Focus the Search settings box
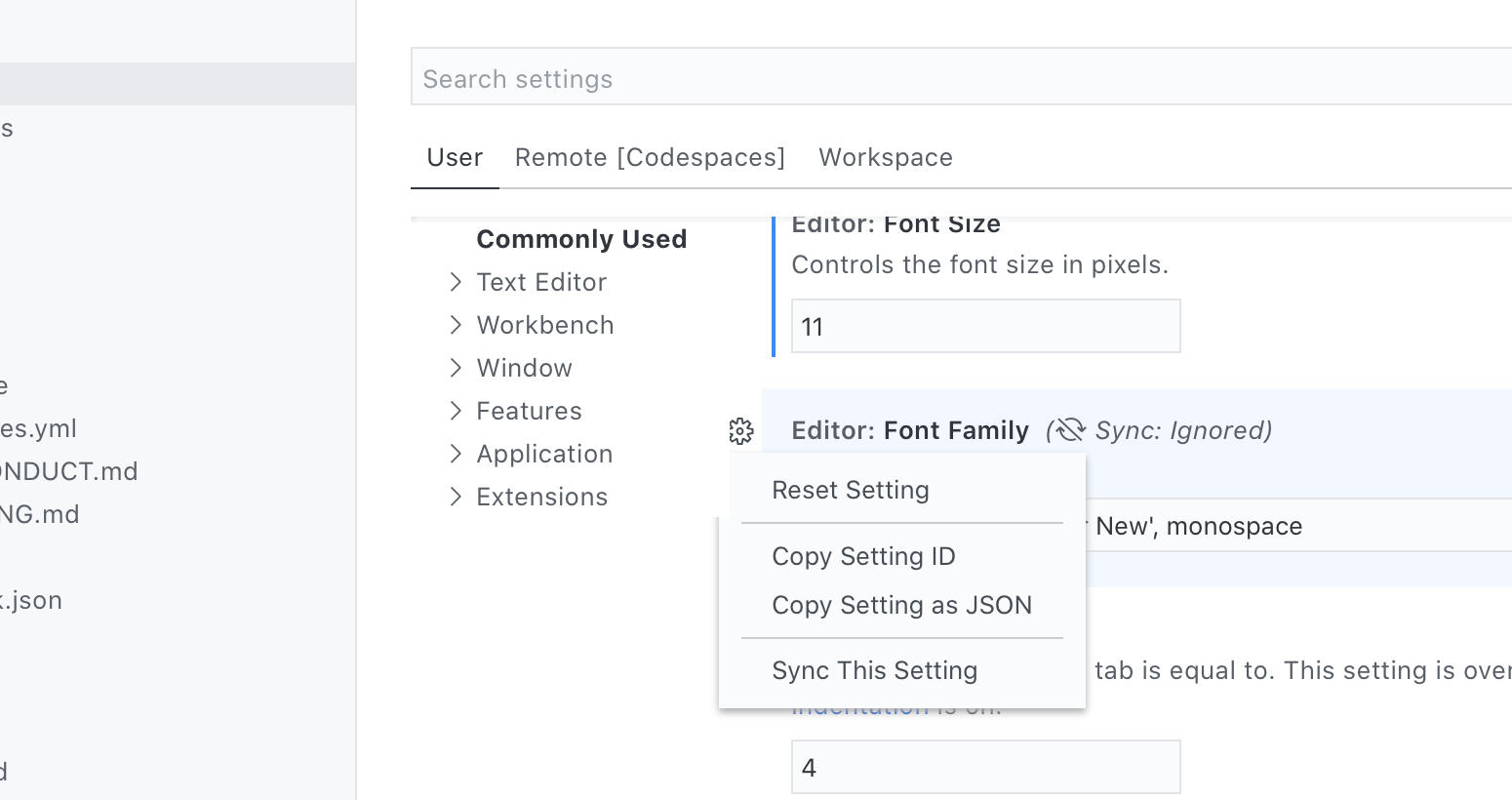The height and width of the screenshot is (800, 1512). (961, 78)
